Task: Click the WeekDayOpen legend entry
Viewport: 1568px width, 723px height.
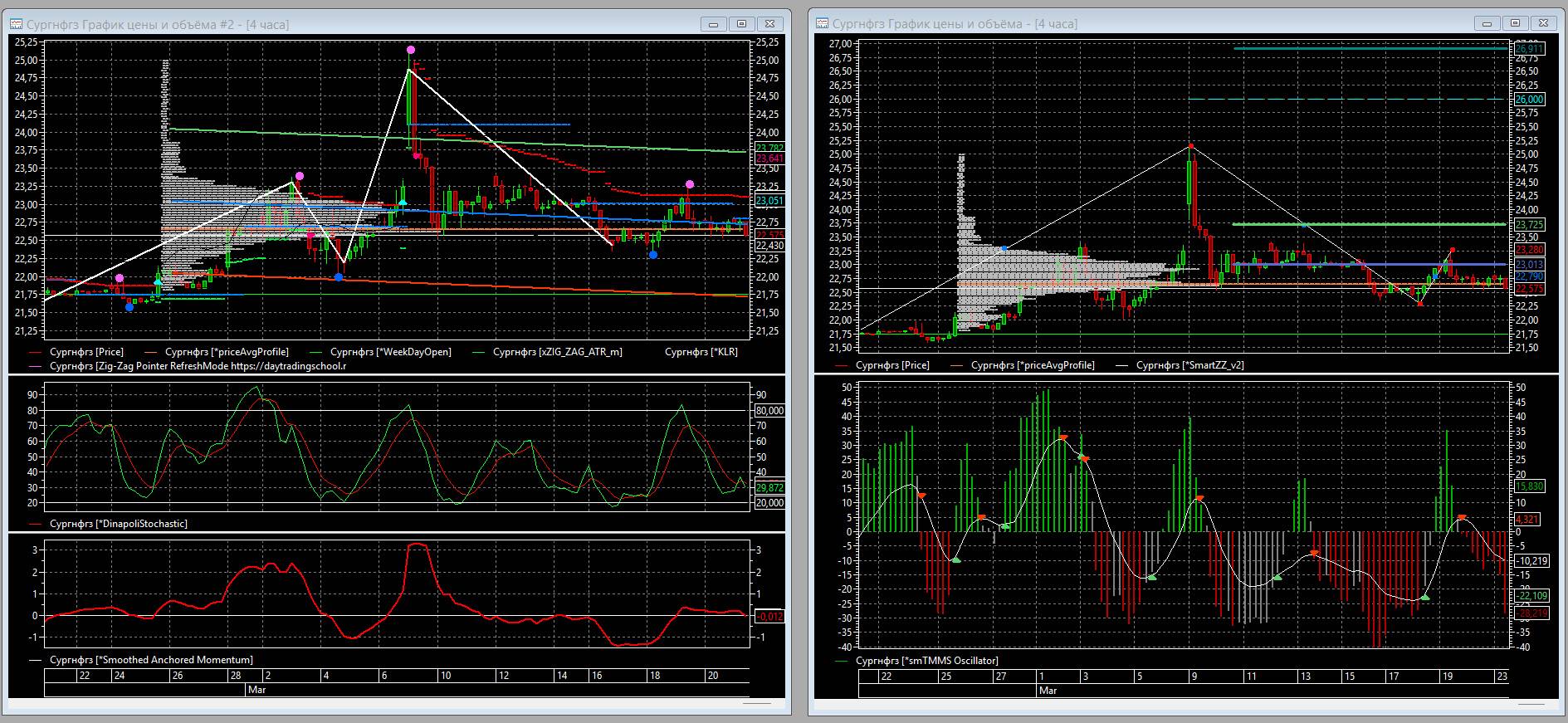Action: coord(391,352)
